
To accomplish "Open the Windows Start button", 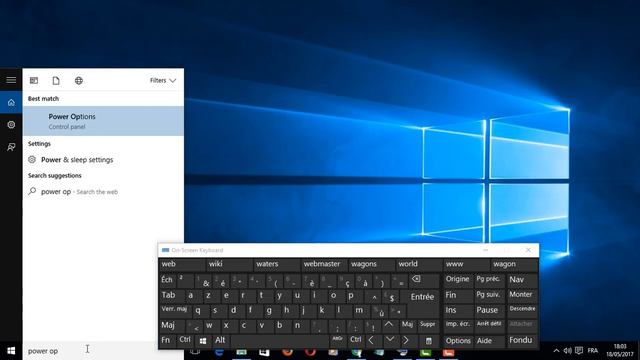I will [x=11, y=351].
